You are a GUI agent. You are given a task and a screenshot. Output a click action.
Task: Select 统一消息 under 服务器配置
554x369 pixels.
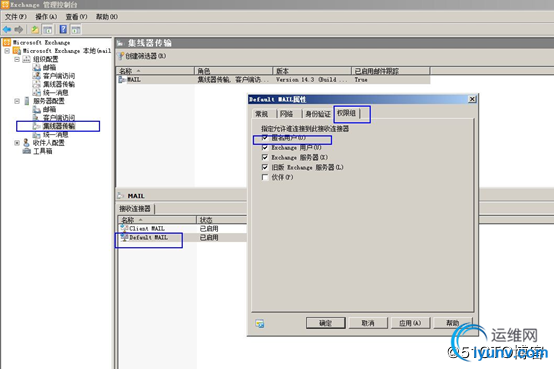tap(55, 134)
